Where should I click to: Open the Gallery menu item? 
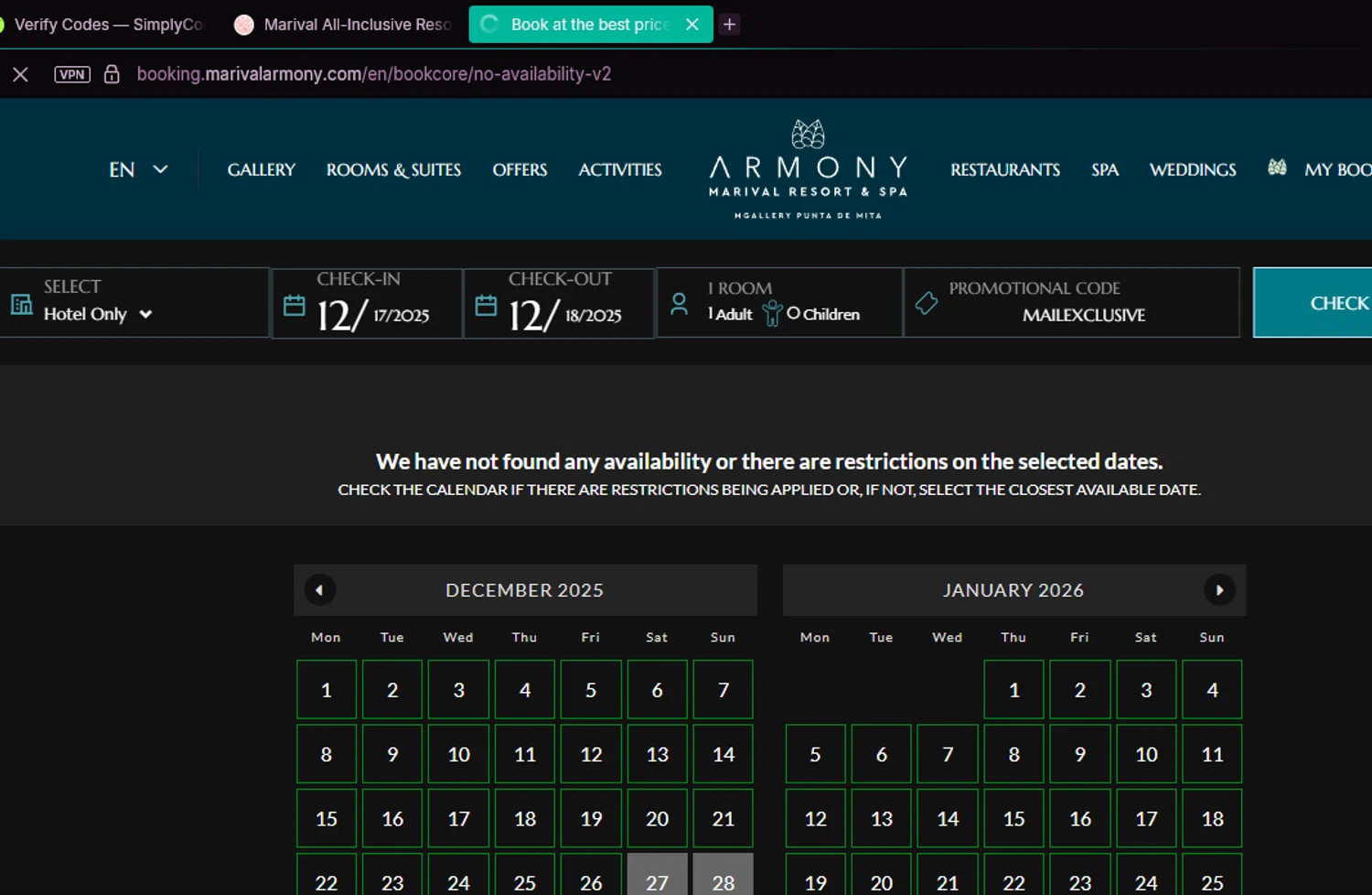(262, 169)
